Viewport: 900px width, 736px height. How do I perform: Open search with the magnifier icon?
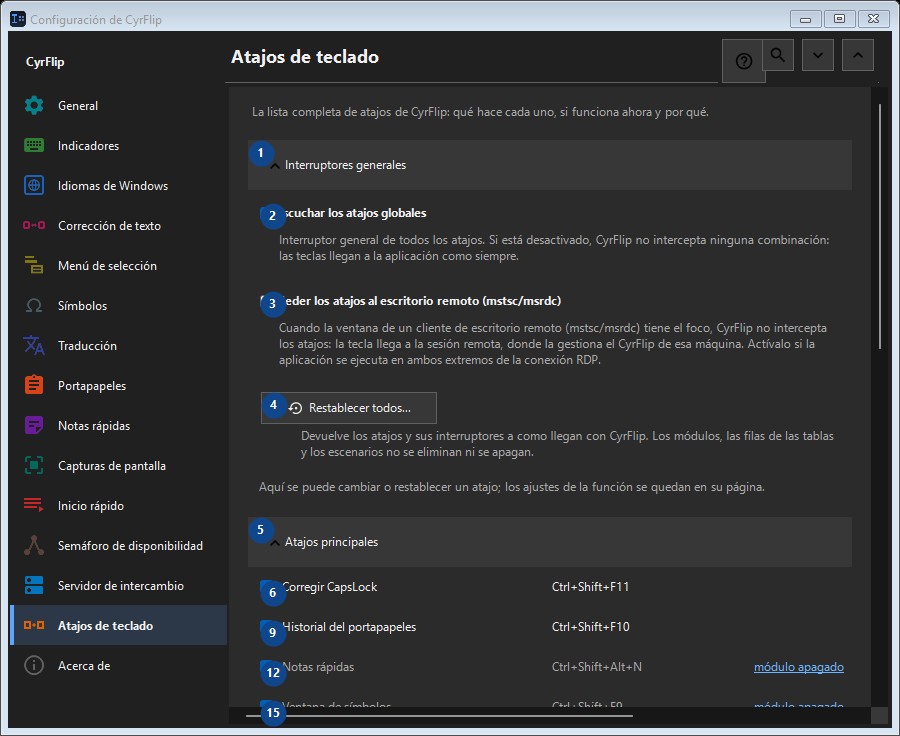click(778, 55)
